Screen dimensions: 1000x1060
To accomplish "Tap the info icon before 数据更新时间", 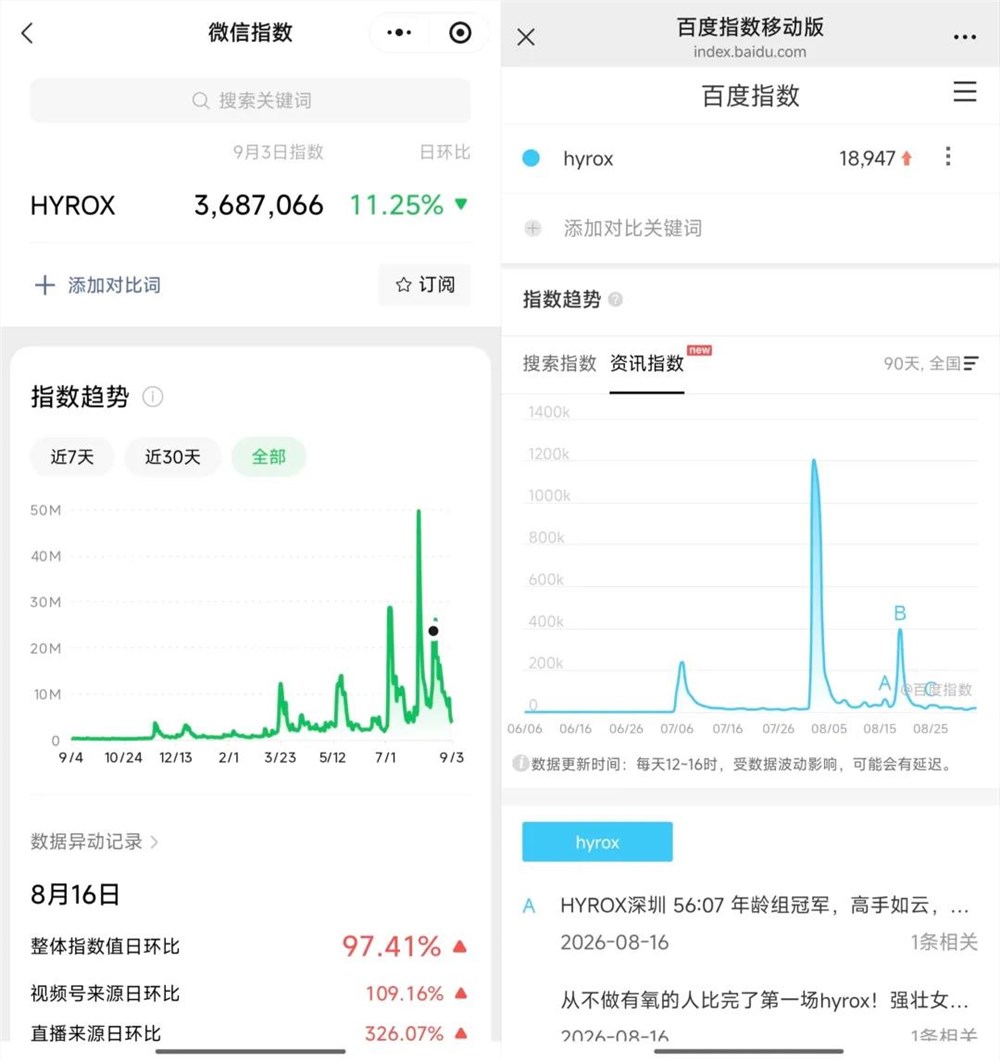I will (520, 764).
